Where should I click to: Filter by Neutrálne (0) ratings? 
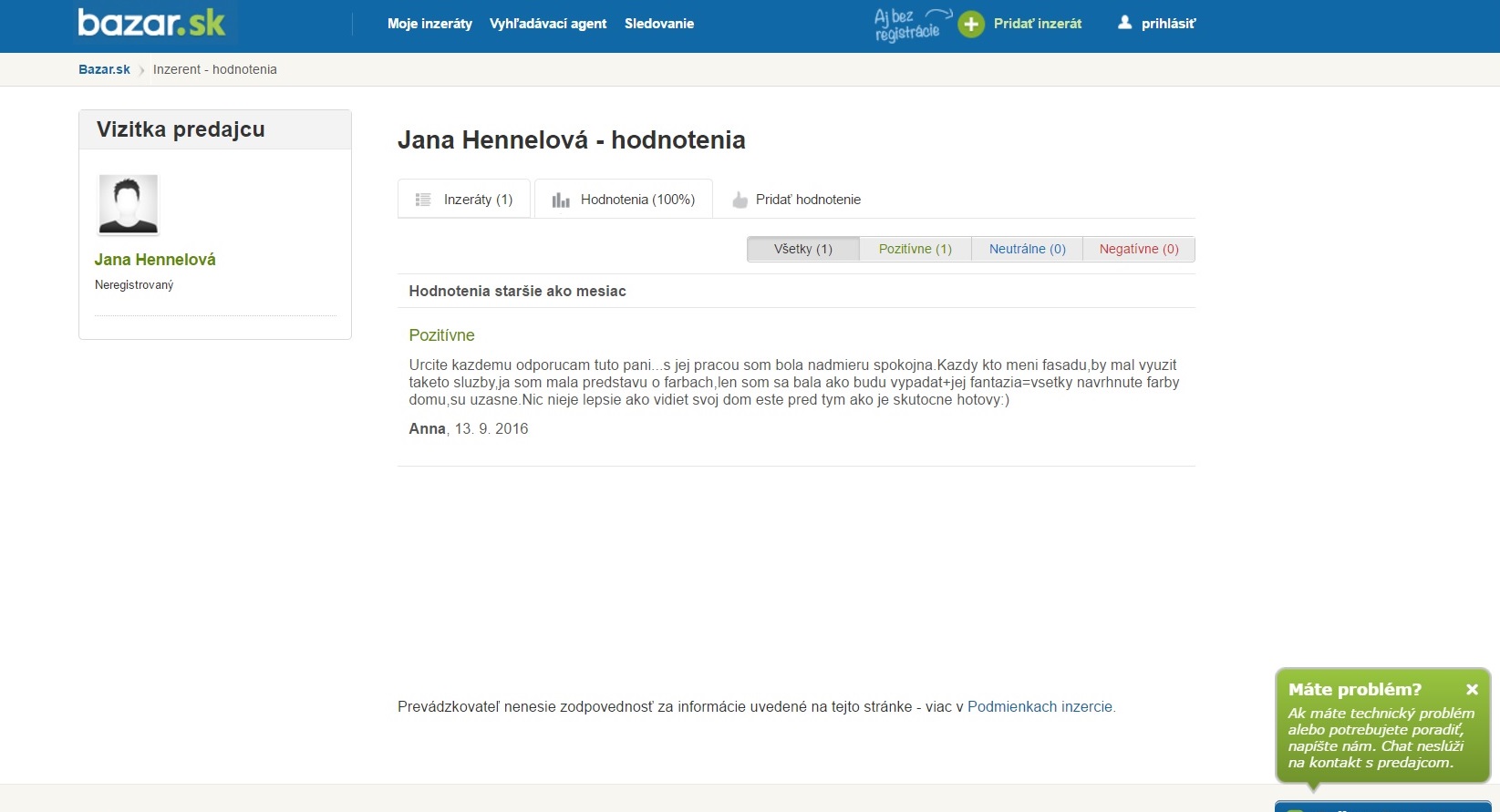click(1027, 249)
